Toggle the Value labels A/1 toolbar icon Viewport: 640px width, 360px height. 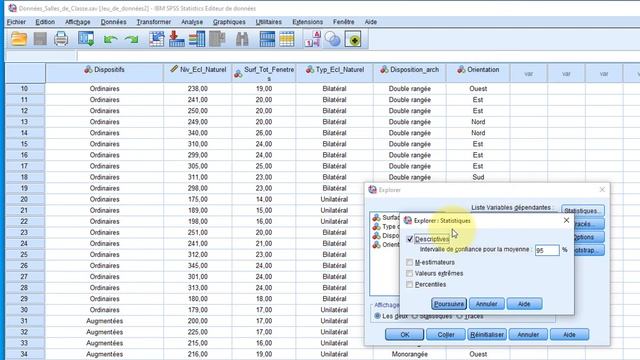pyautogui.click(x=312, y=39)
